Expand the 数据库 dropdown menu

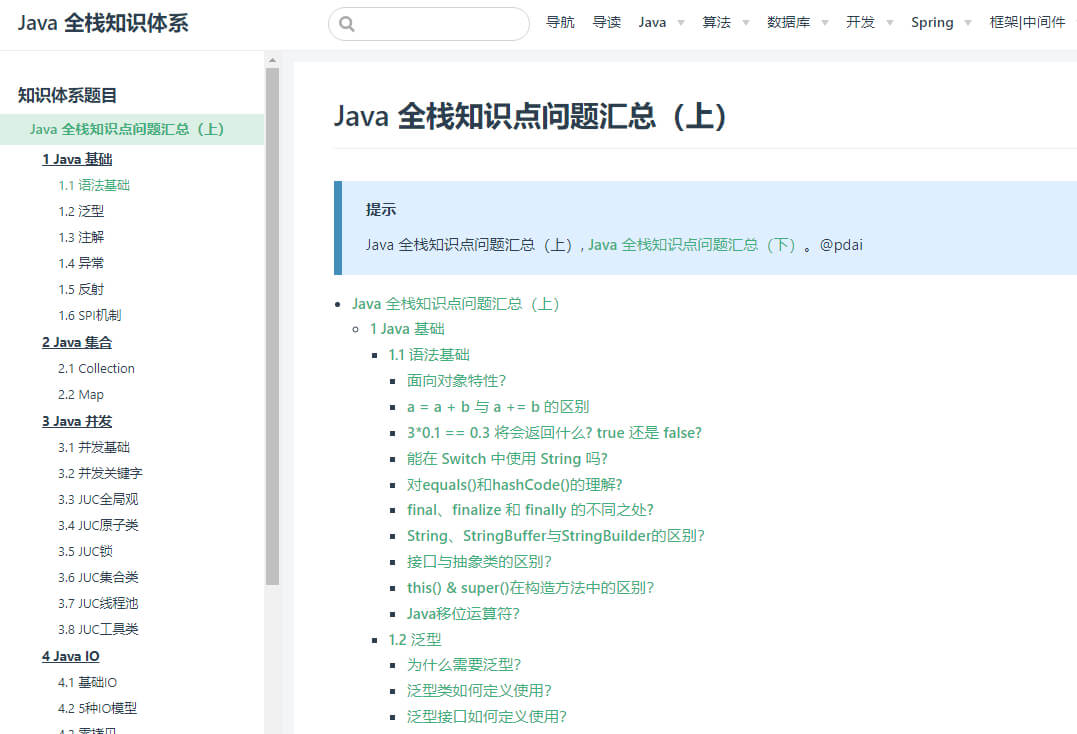pyautogui.click(x=797, y=22)
